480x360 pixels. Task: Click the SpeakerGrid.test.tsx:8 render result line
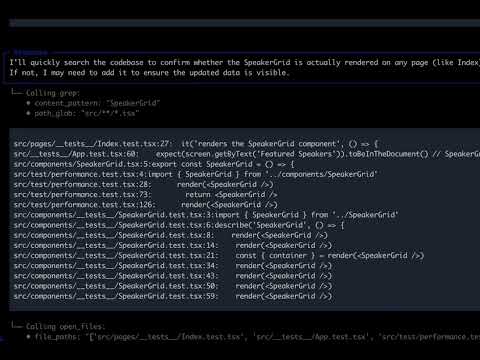171,235
